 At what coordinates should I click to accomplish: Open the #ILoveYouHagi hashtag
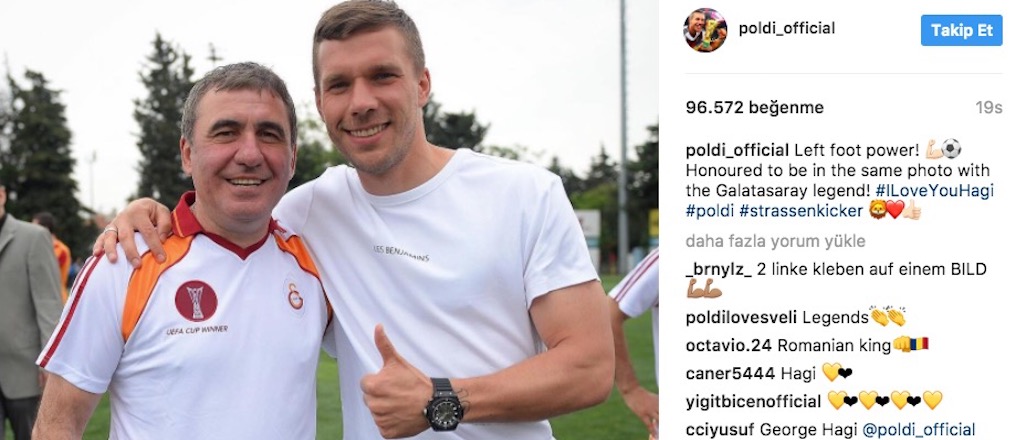934,191
